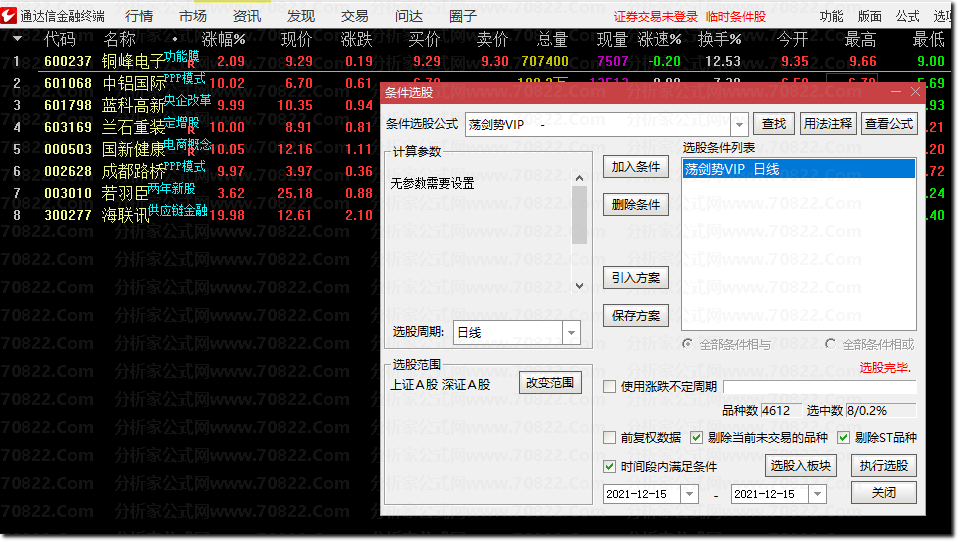Click the 用法注释 button
The width and height of the screenshot is (960, 542).
point(828,124)
